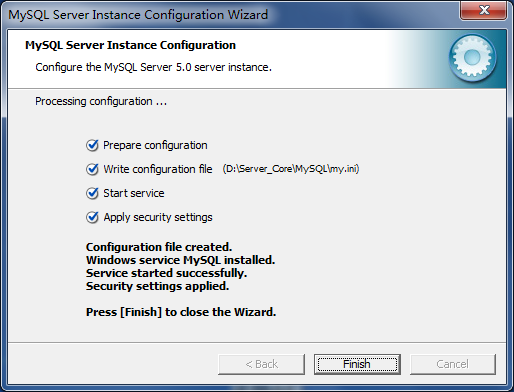Click the Prepare configuration checkmark icon
This screenshot has height=392, width=514.
pyautogui.click(x=92, y=145)
